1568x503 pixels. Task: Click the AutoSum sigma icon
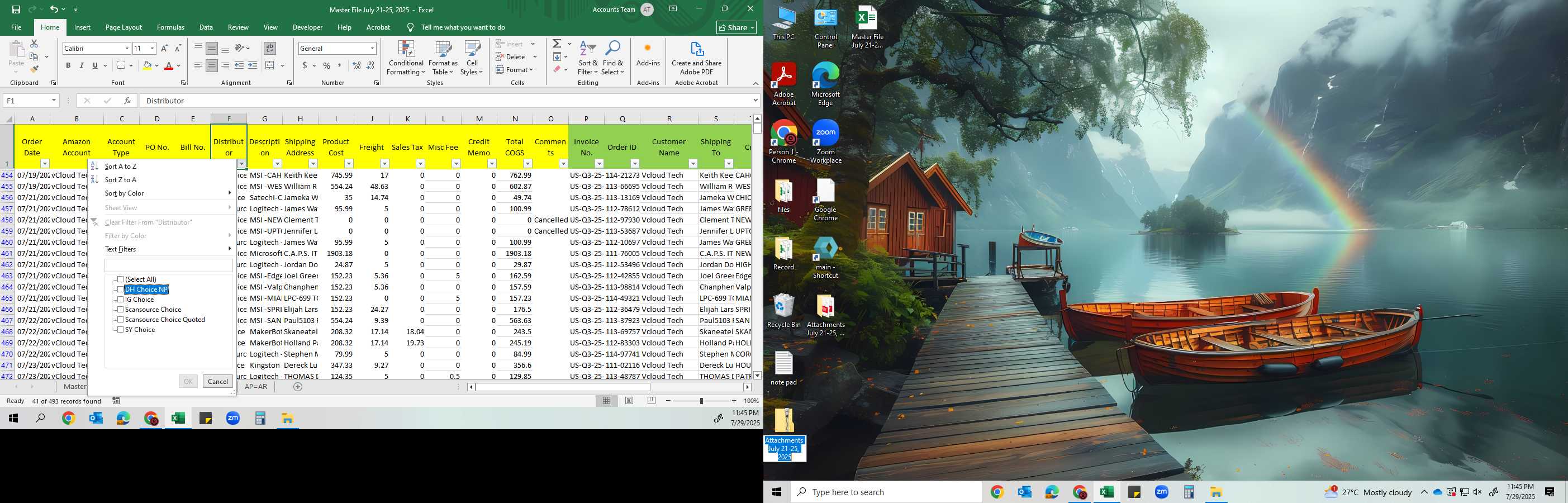coord(557,44)
